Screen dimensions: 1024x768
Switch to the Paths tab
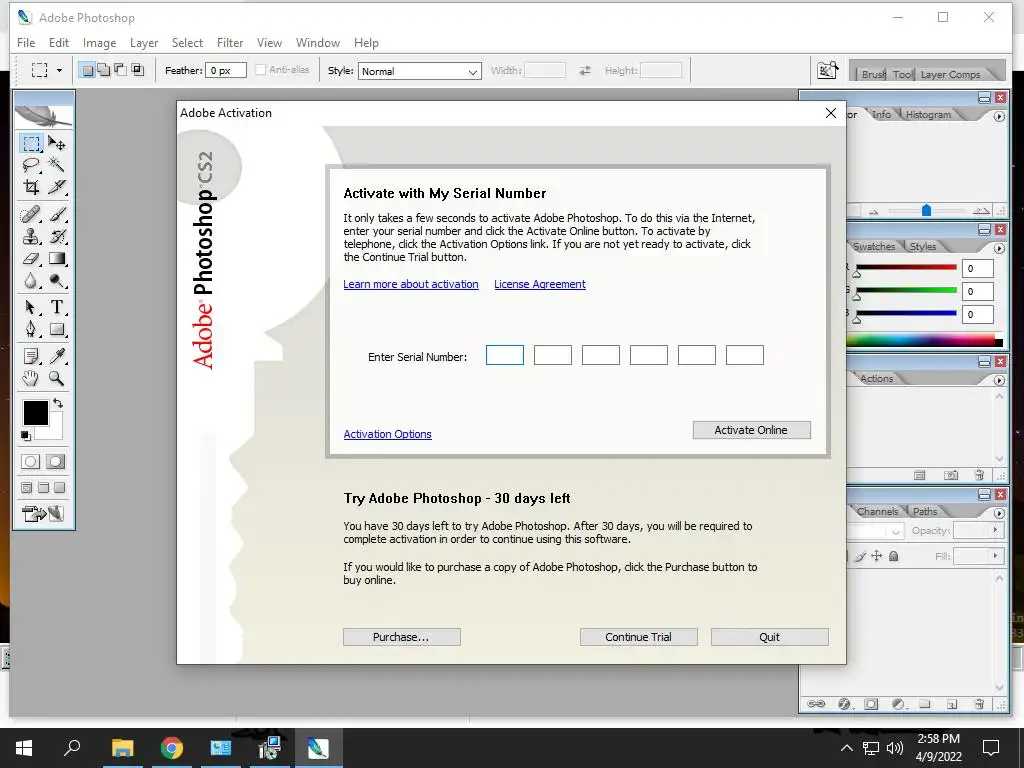tap(925, 511)
